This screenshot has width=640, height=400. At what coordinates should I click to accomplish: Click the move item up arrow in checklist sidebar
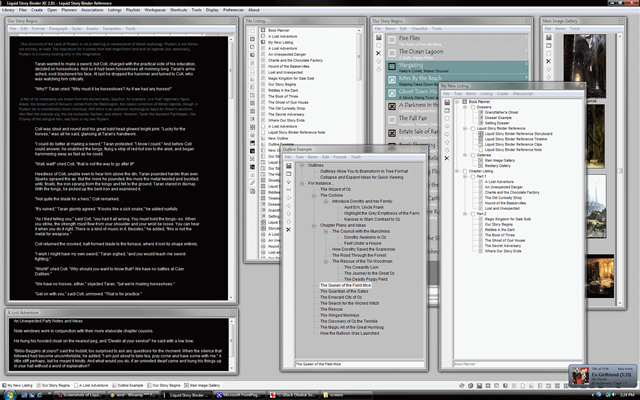pos(378,61)
